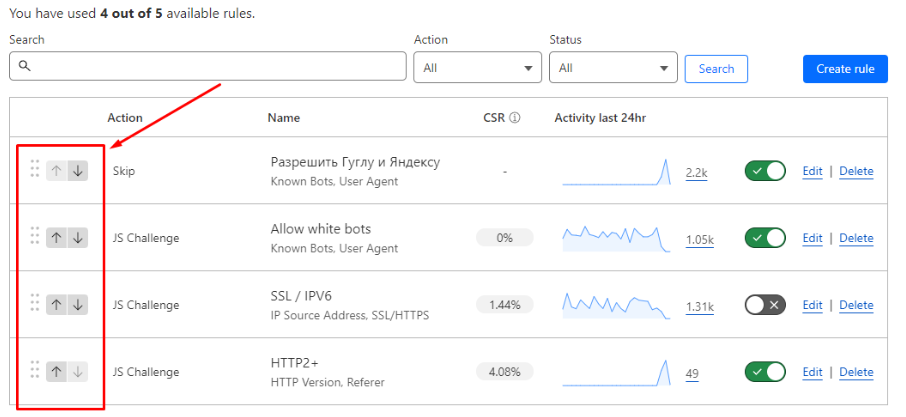Delete the HTTP2+ rule

[856, 372]
